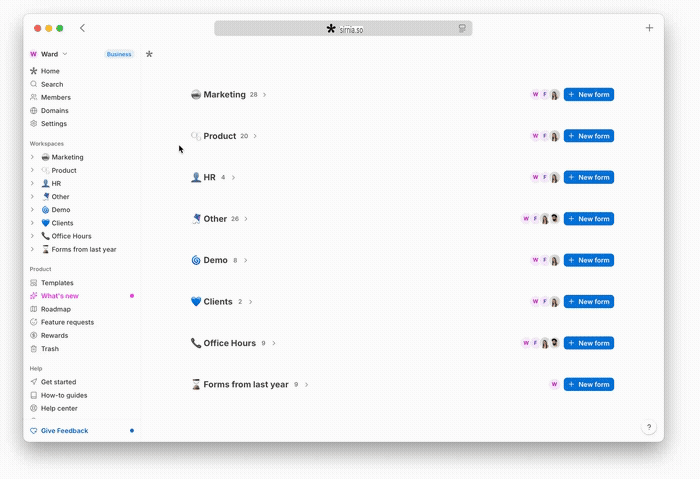The height and width of the screenshot is (479, 700).
Task: Open Roadmap from the sidebar
Action: tap(56, 309)
